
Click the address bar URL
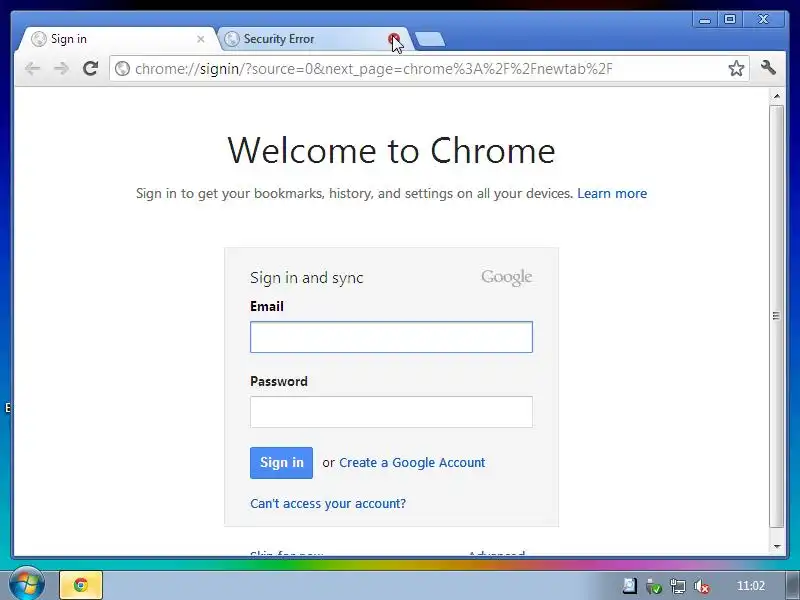(373, 68)
